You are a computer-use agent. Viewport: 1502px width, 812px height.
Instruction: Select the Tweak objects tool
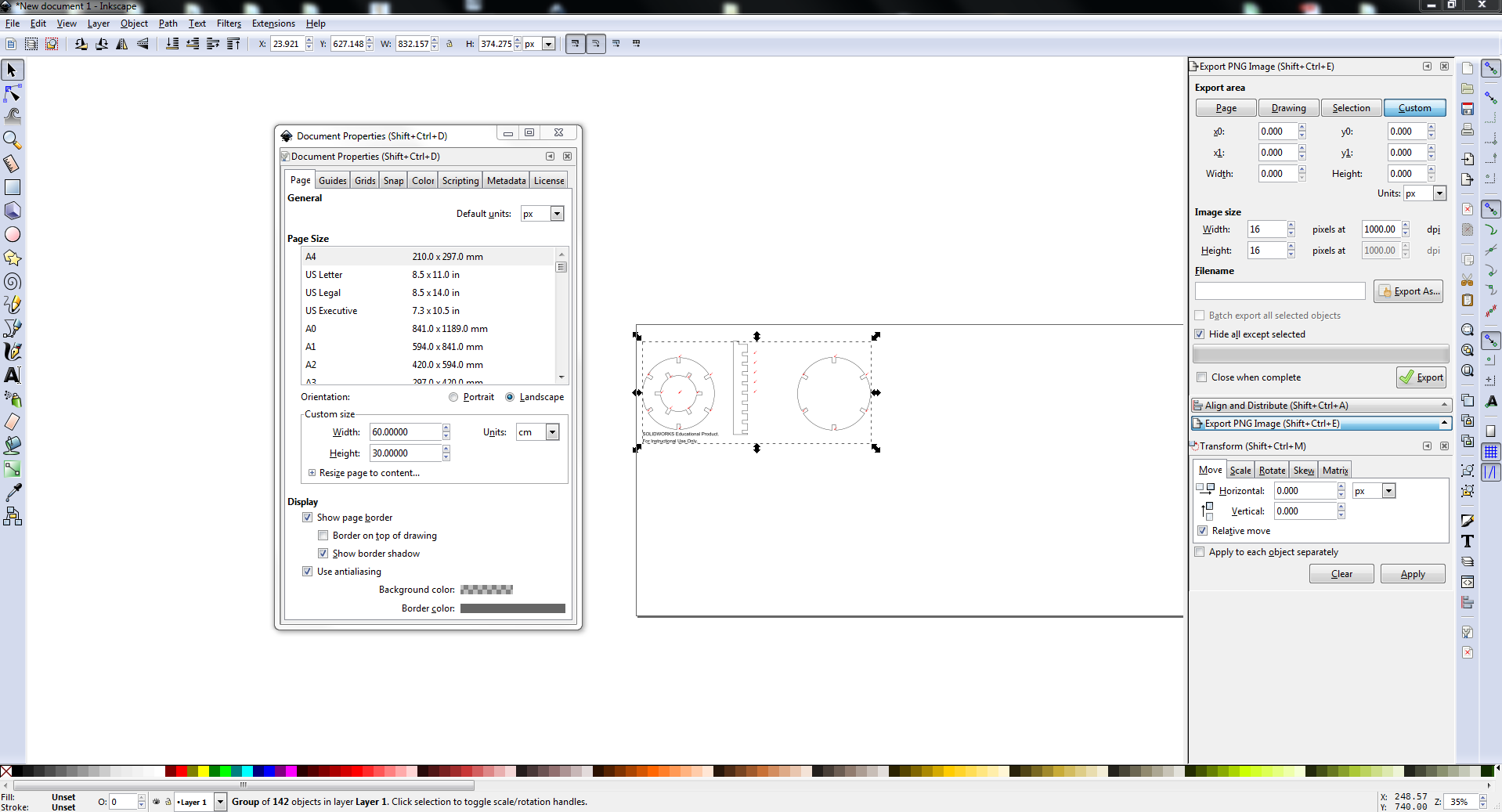pyautogui.click(x=13, y=117)
